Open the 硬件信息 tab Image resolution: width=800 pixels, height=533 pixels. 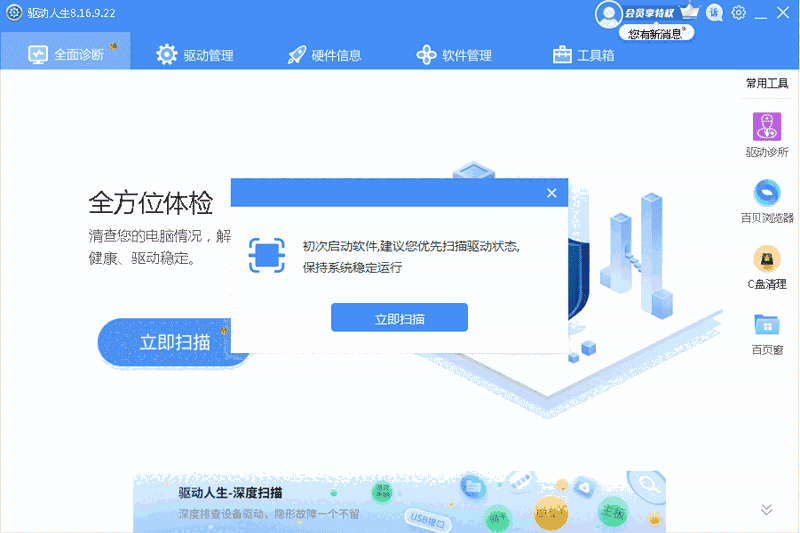coord(324,55)
